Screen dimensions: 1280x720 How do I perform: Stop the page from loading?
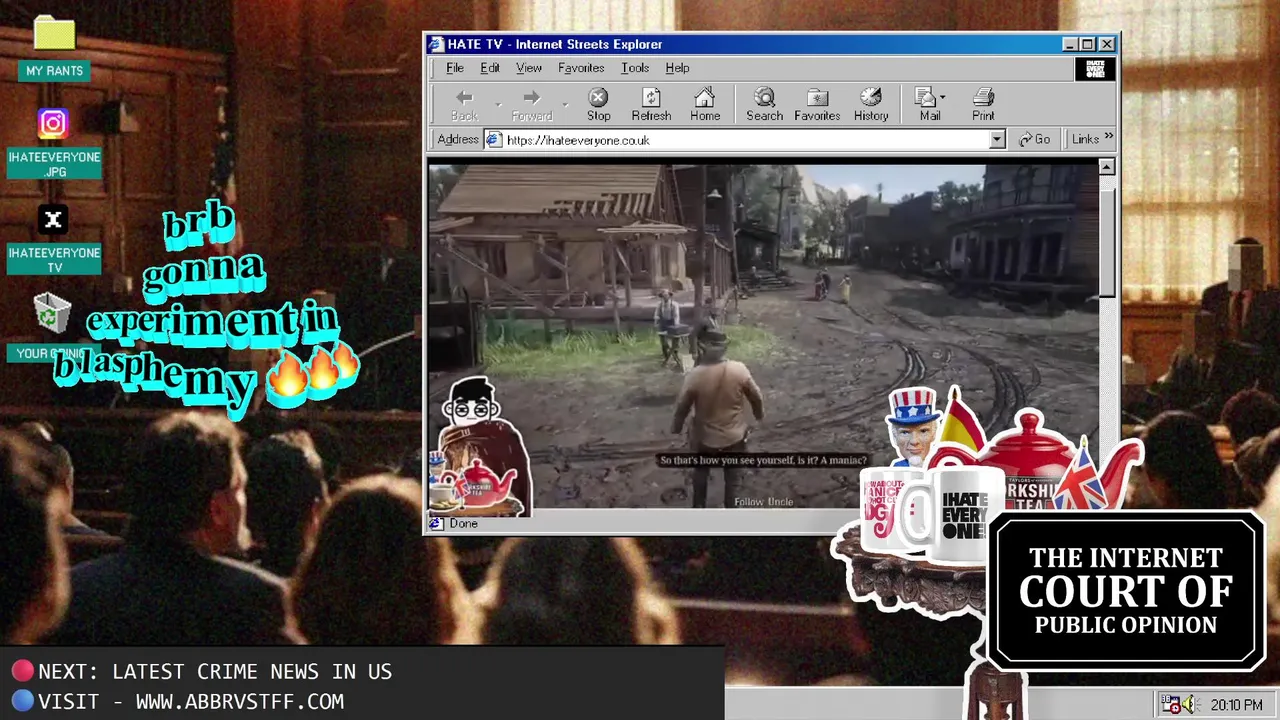598,104
